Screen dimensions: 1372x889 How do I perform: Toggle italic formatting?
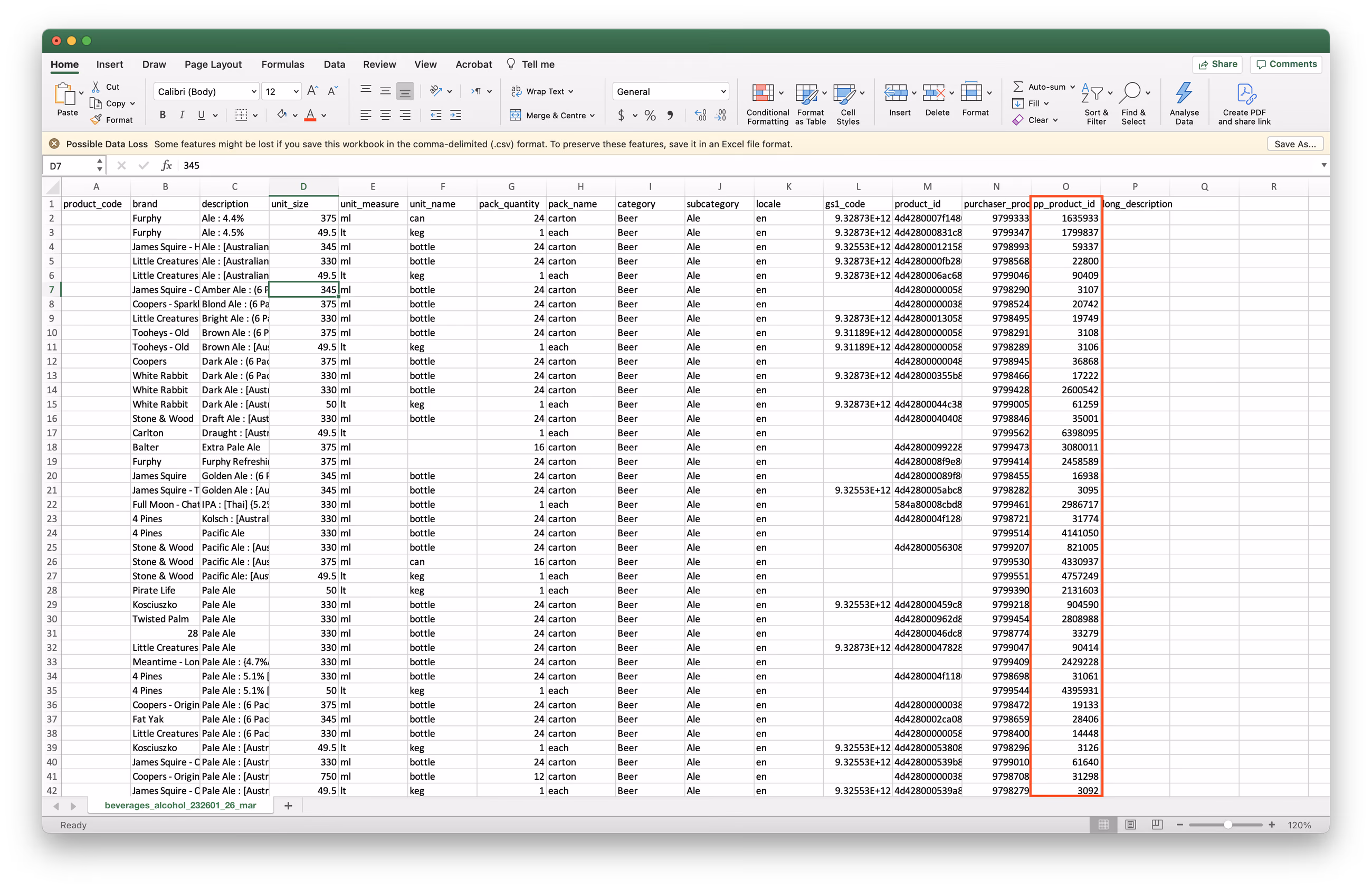(182, 115)
